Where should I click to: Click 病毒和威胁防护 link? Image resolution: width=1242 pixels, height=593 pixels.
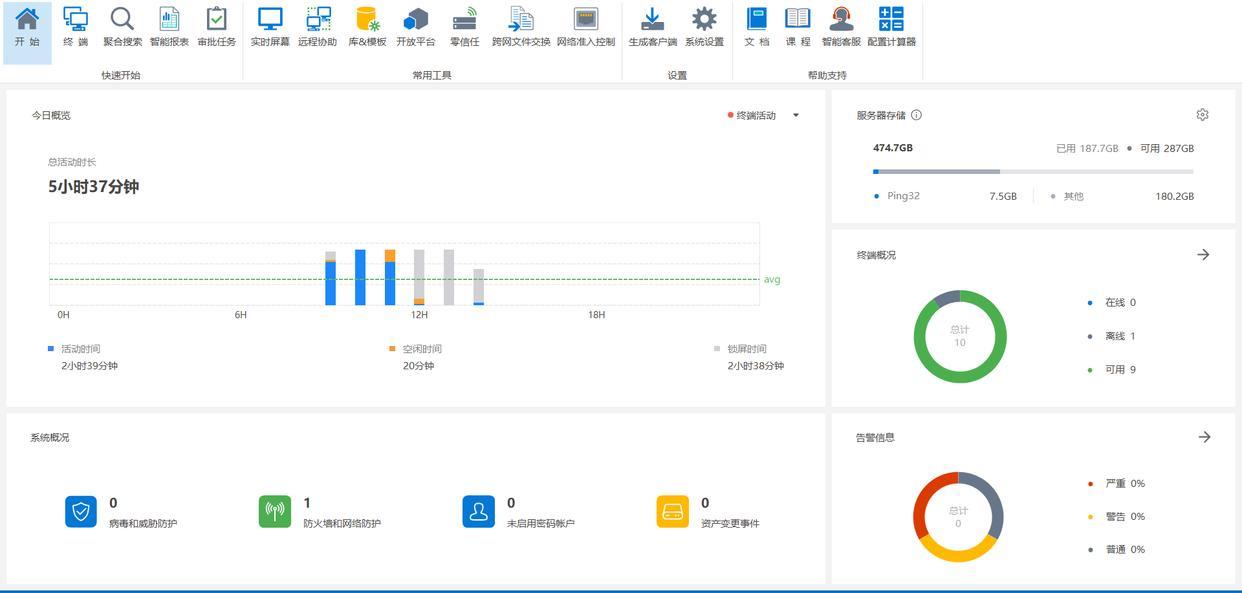[x=143, y=523]
